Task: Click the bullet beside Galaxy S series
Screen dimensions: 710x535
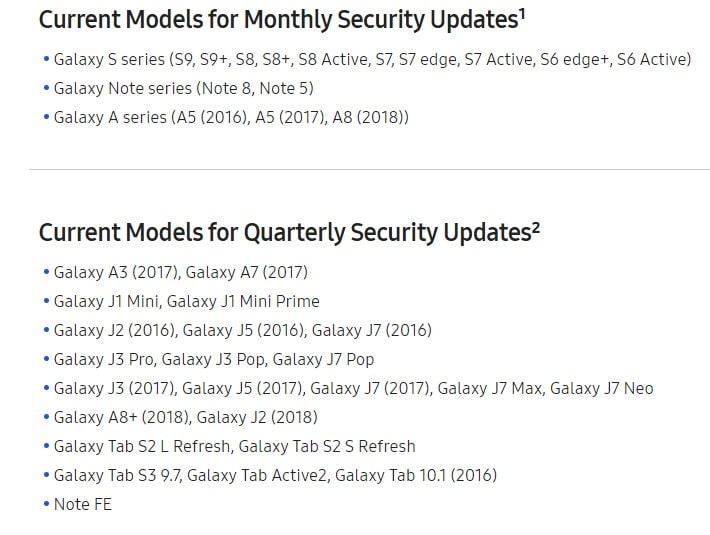Action: click(x=46, y=59)
